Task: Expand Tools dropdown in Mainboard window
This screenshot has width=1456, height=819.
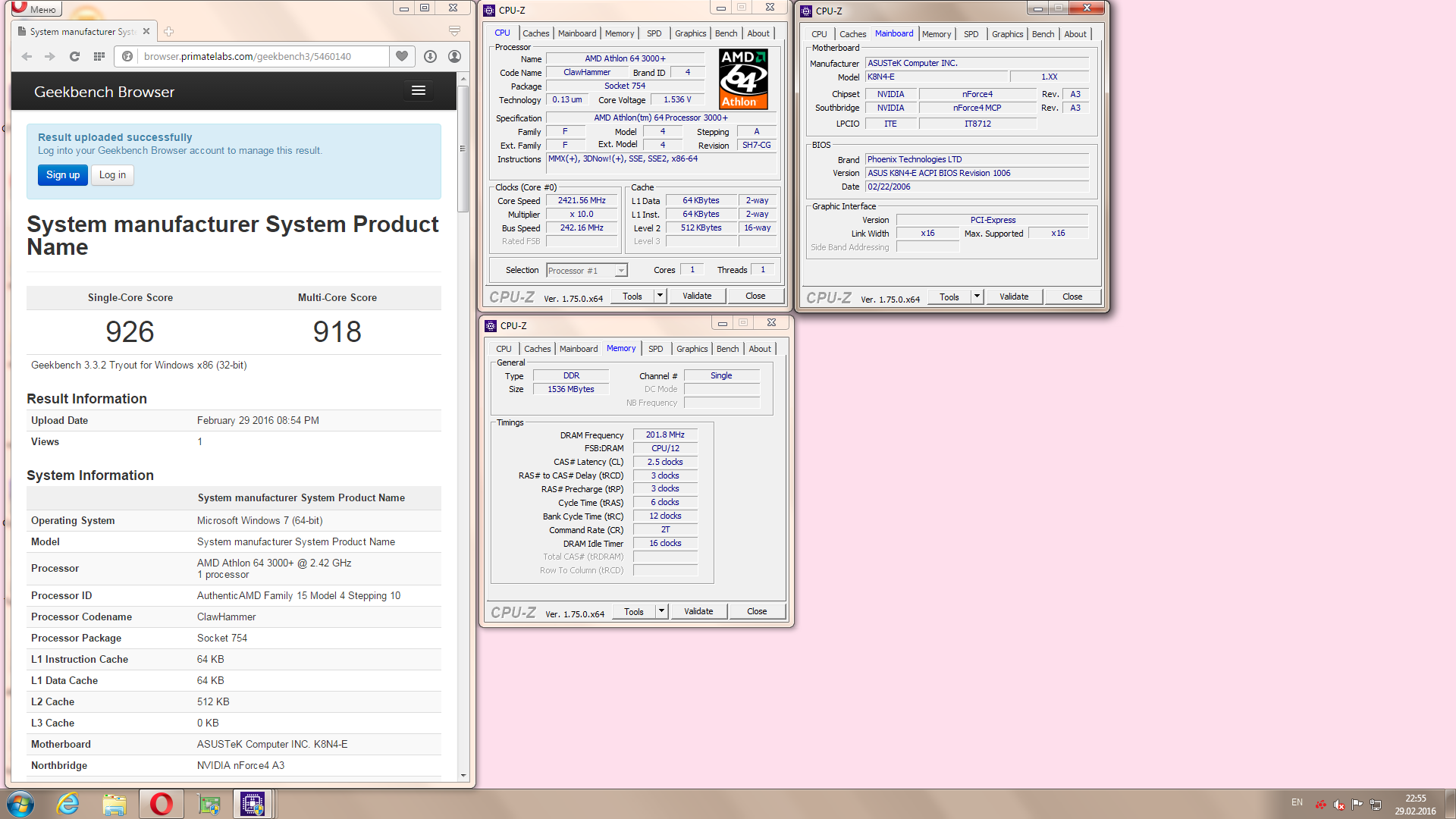Action: 977,297
